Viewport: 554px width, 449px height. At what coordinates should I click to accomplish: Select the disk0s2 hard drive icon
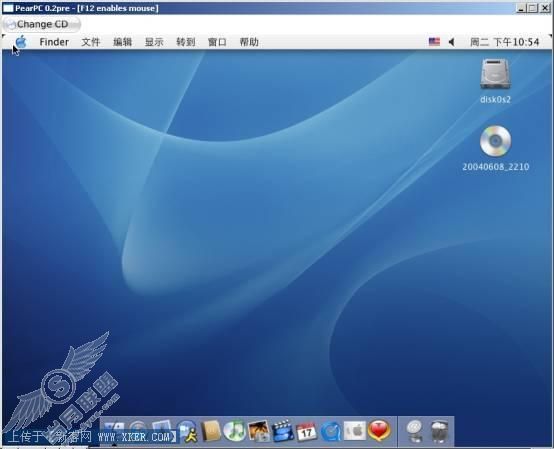click(x=495, y=74)
